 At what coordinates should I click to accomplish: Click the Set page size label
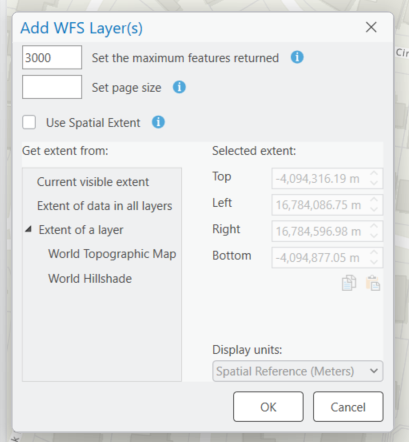pos(126,88)
